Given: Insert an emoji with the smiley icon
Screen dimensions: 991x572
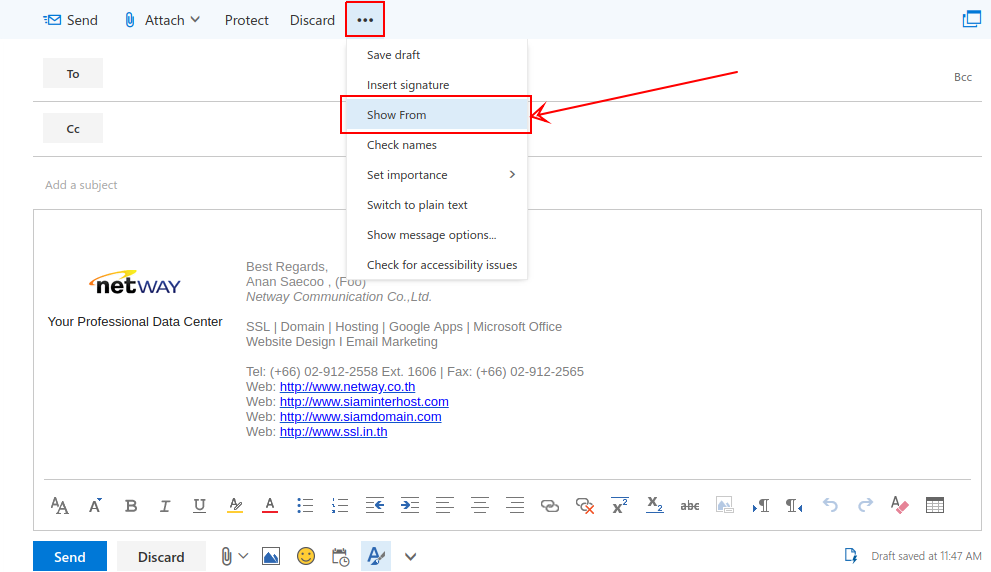Looking at the screenshot, I should (305, 556).
